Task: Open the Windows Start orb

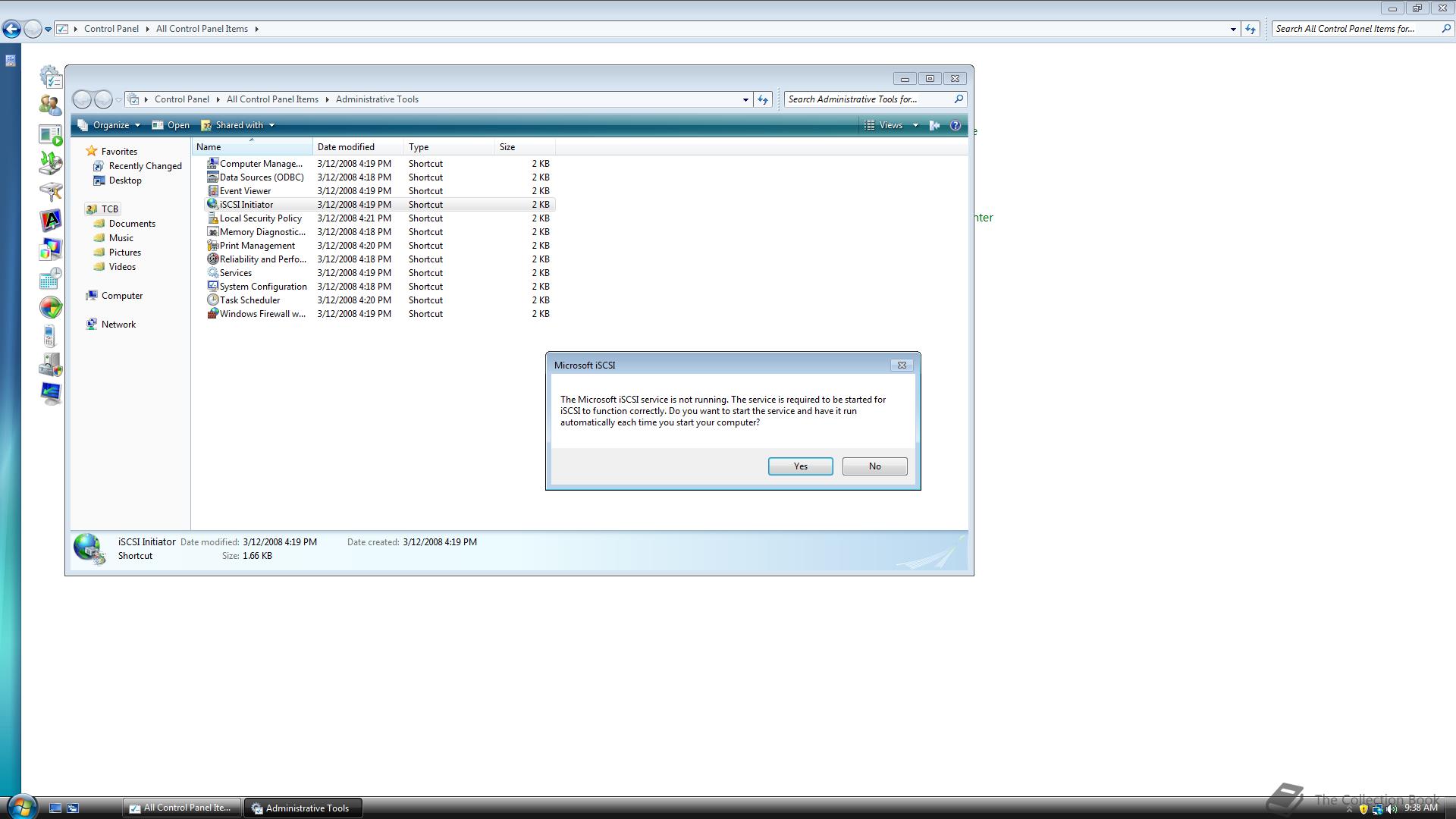Action: [21, 806]
